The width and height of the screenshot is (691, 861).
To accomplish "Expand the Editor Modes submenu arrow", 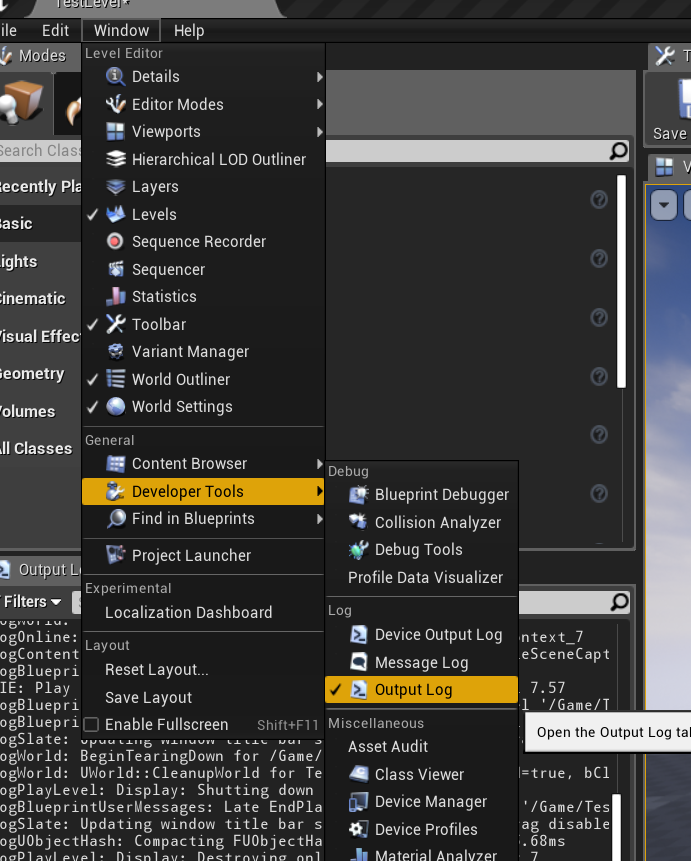I will pos(319,104).
